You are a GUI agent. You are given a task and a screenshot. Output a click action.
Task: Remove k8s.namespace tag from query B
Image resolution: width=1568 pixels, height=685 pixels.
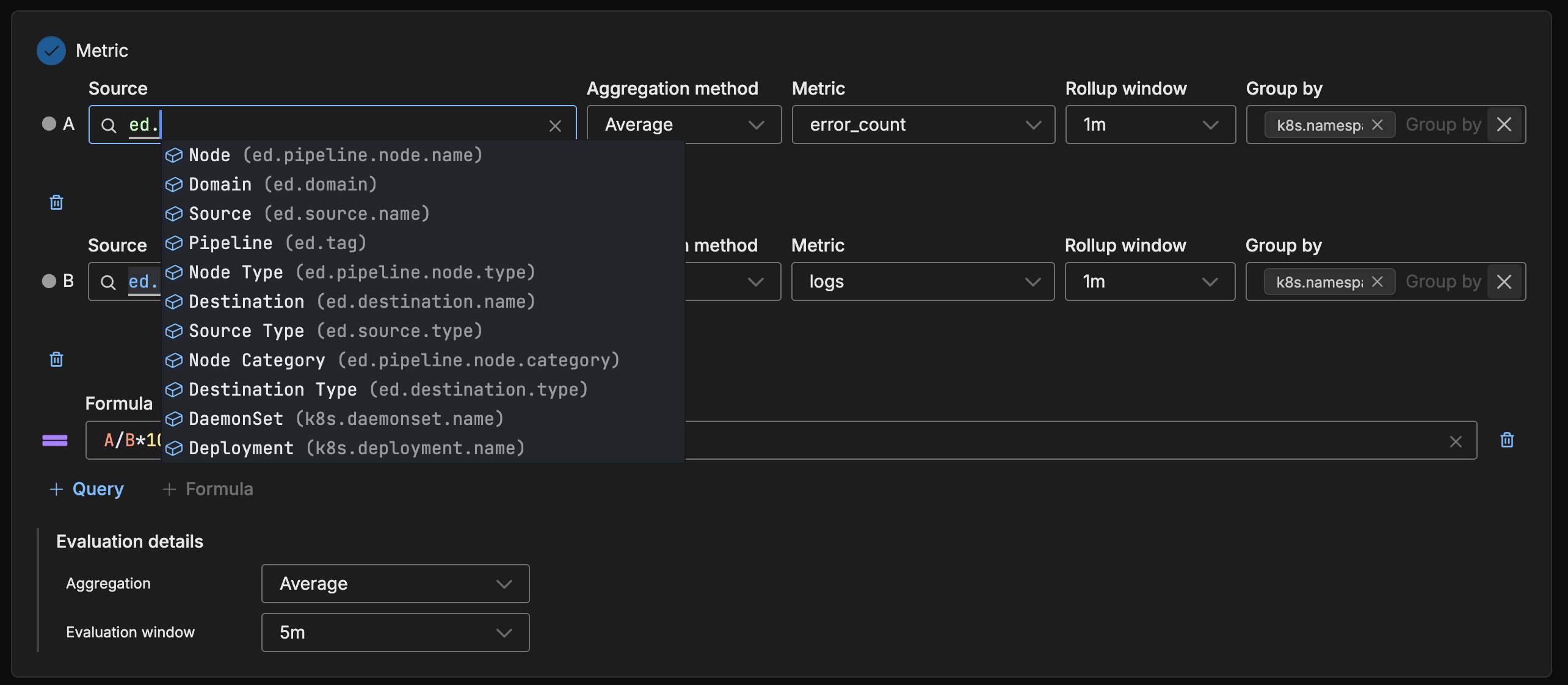click(x=1377, y=281)
